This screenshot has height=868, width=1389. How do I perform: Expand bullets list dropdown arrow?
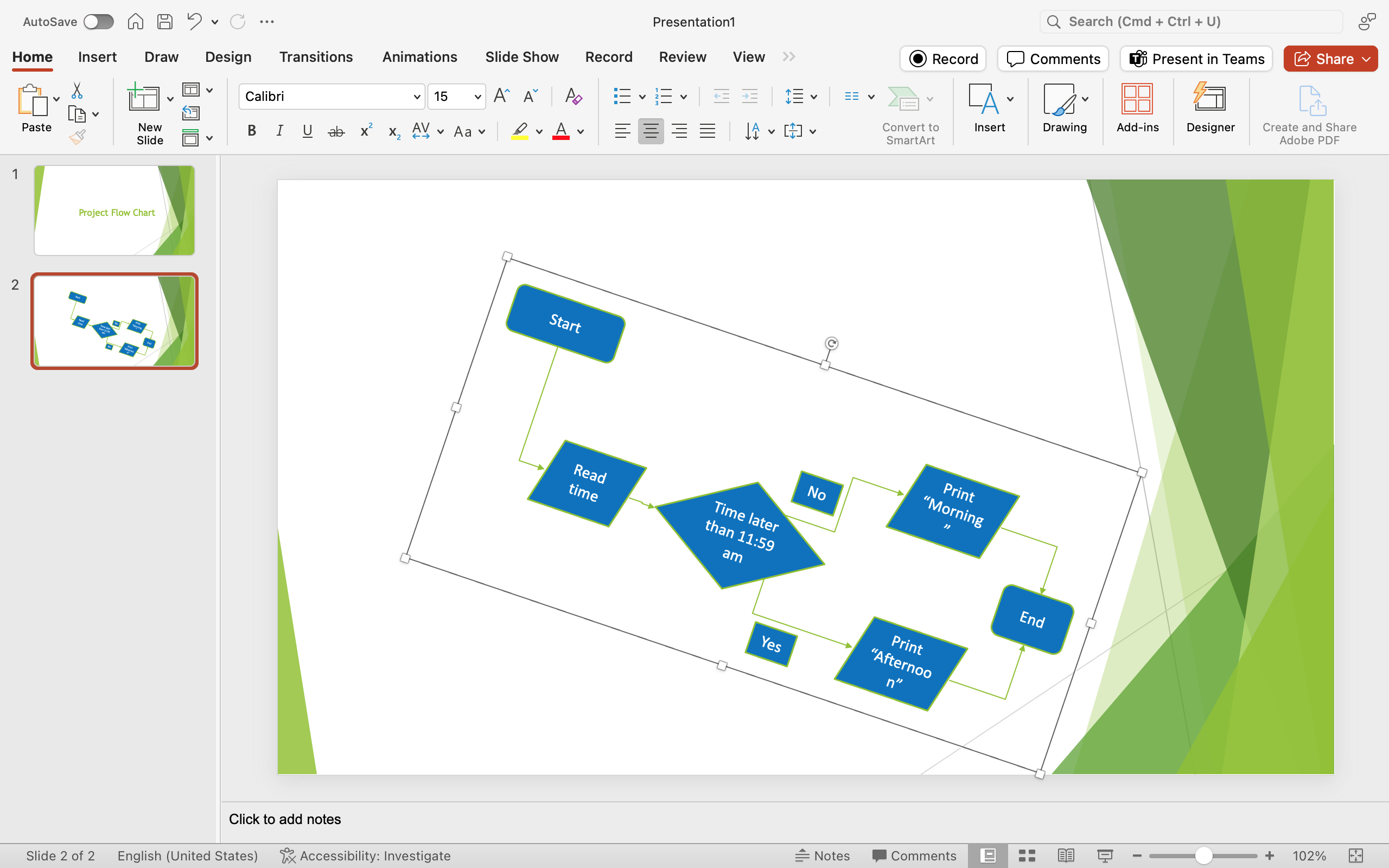642,97
